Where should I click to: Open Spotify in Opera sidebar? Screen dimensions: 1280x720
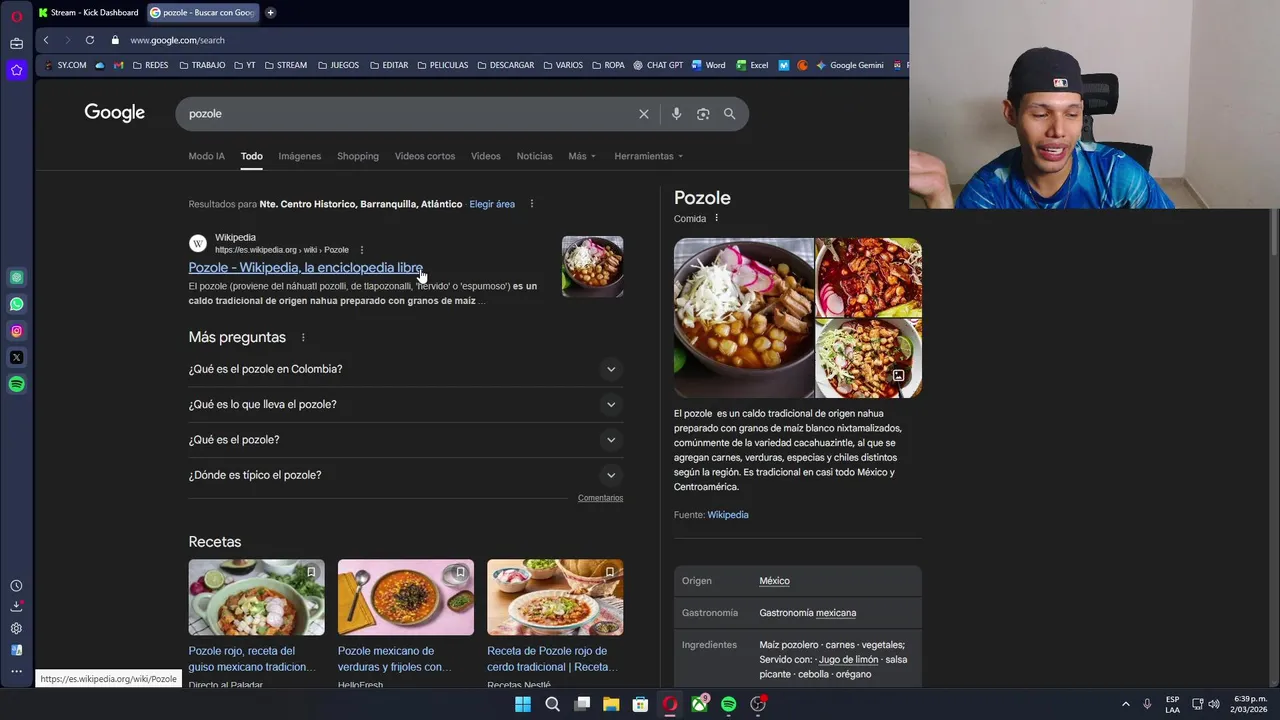(x=16, y=384)
